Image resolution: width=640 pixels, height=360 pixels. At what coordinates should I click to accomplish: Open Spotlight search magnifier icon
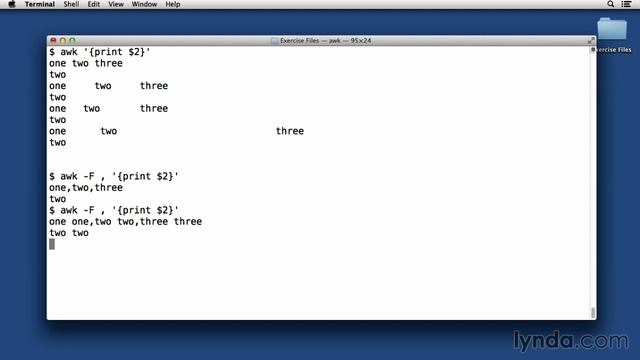coord(611,4)
